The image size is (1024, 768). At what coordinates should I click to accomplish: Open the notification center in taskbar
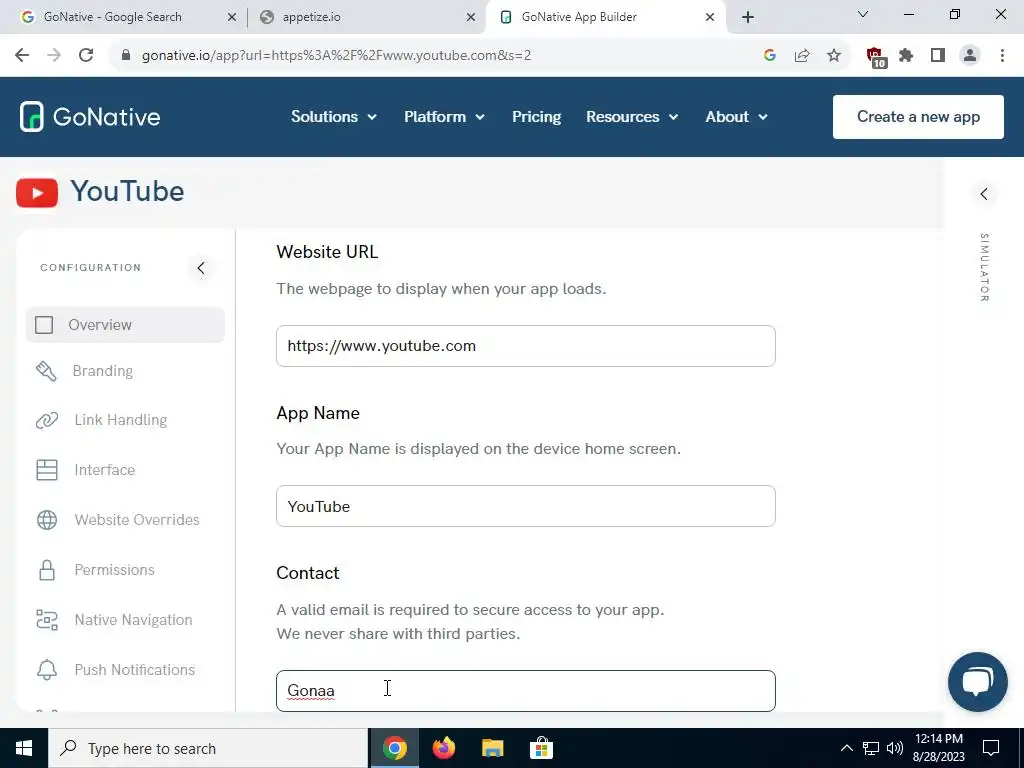[x=991, y=748]
